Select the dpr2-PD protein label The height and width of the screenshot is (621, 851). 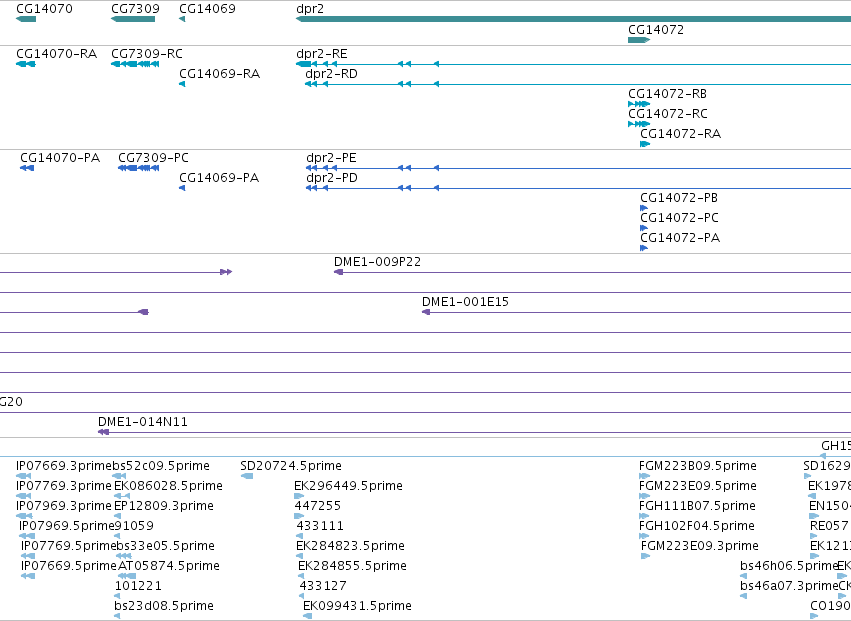(x=332, y=178)
